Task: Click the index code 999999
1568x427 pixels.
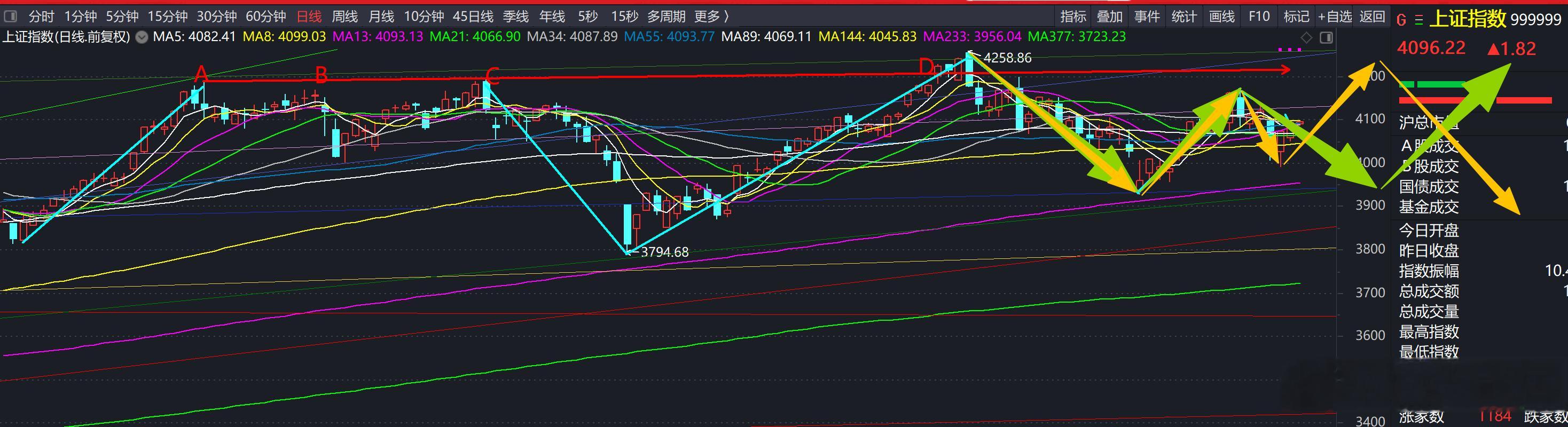Action: point(1536,21)
